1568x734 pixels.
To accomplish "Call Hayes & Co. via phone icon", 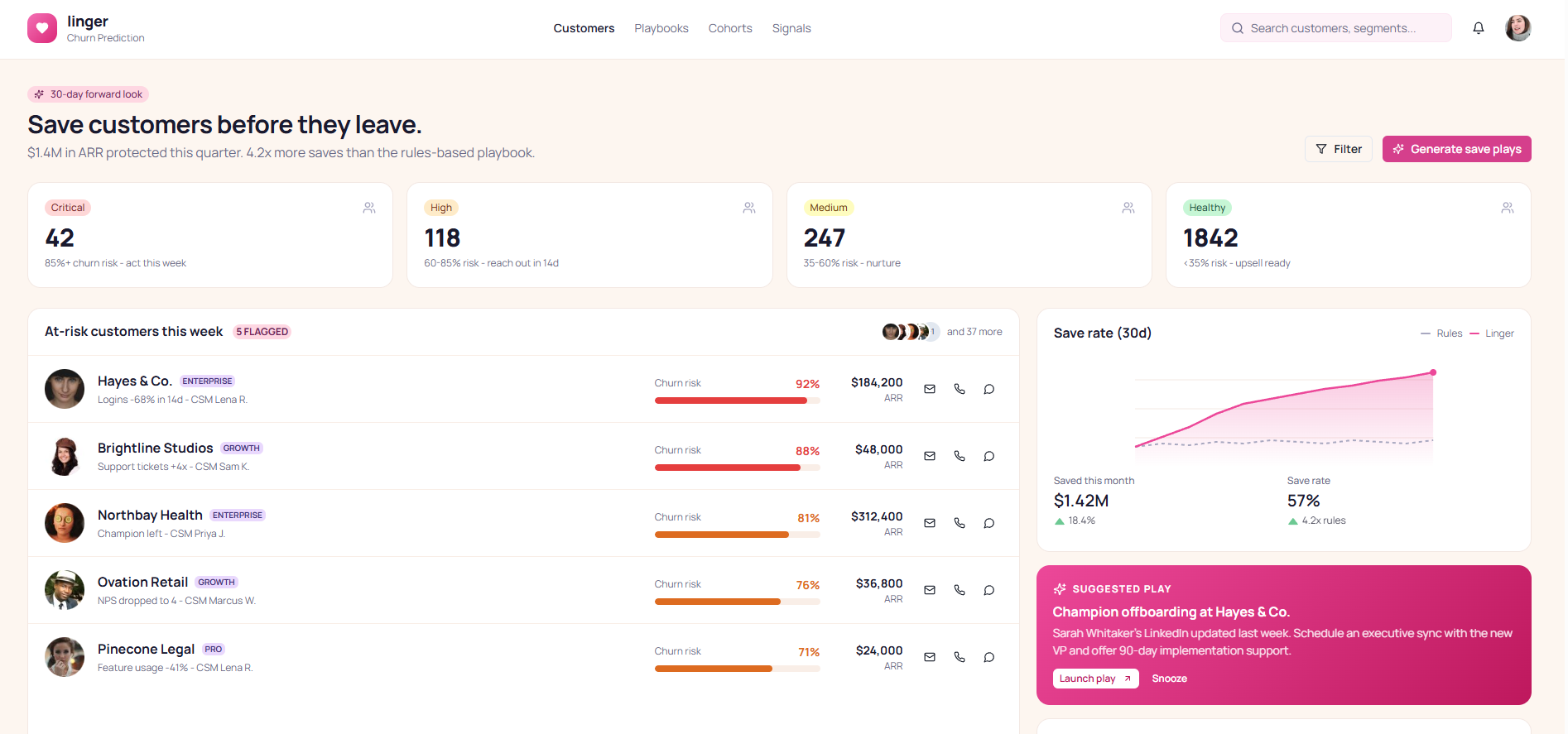I will tap(960, 389).
